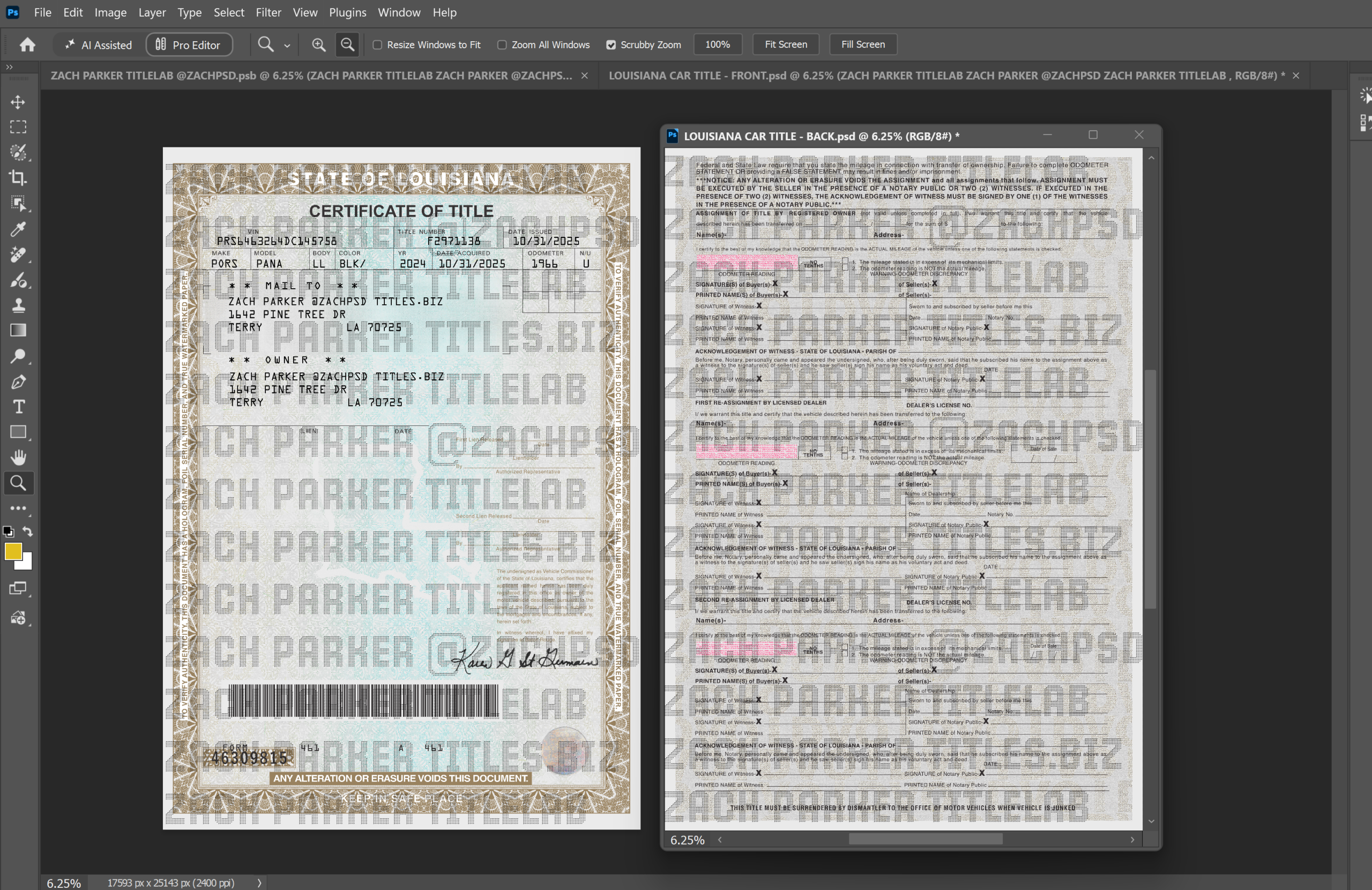
Task: Select the Rectangular Marquee tool
Action: tap(18, 127)
